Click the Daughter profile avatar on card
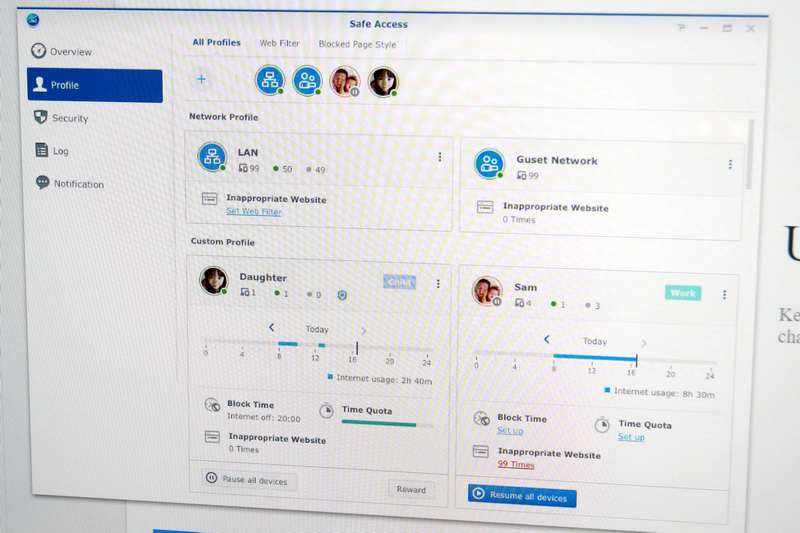 pyautogui.click(x=213, y=280)
